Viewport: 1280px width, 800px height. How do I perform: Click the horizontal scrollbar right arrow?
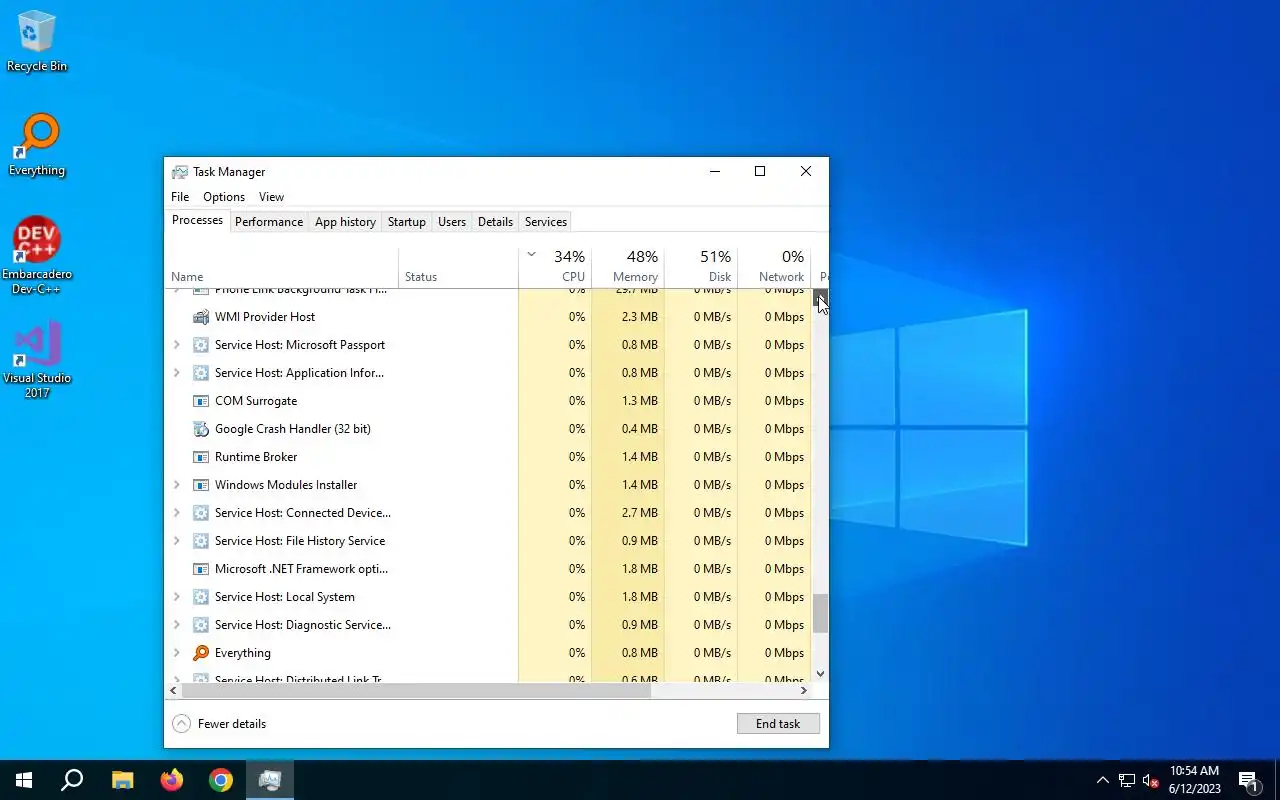tap(804, 690)
